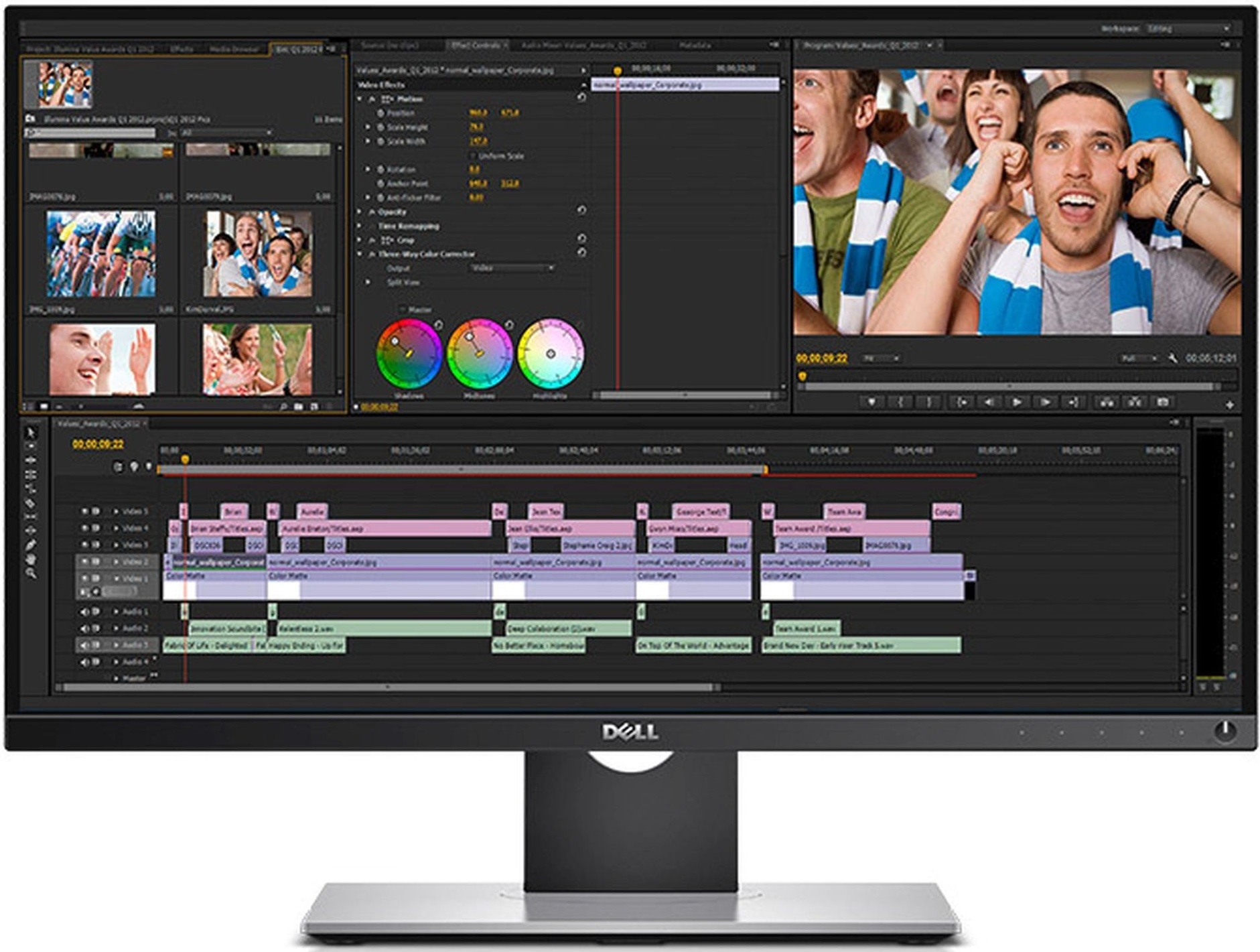Image resolution: width=1260 pixels, height=952 pixels.
Task: Click Go to In point button
Action: [x=962, y=402]
